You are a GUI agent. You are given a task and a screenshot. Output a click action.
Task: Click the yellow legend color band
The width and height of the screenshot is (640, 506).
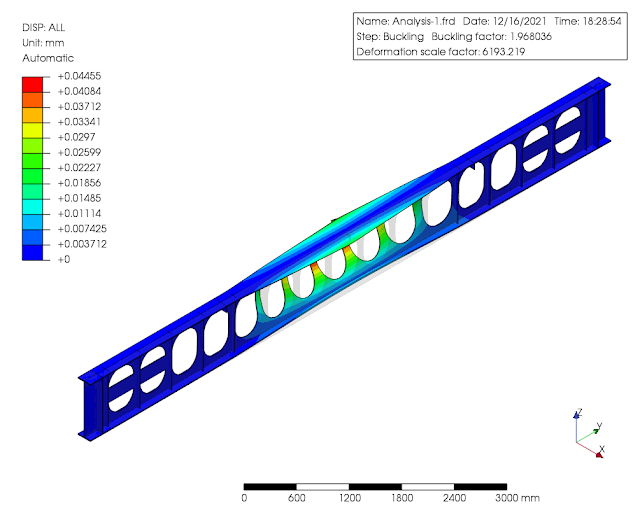tap(32, 130)
